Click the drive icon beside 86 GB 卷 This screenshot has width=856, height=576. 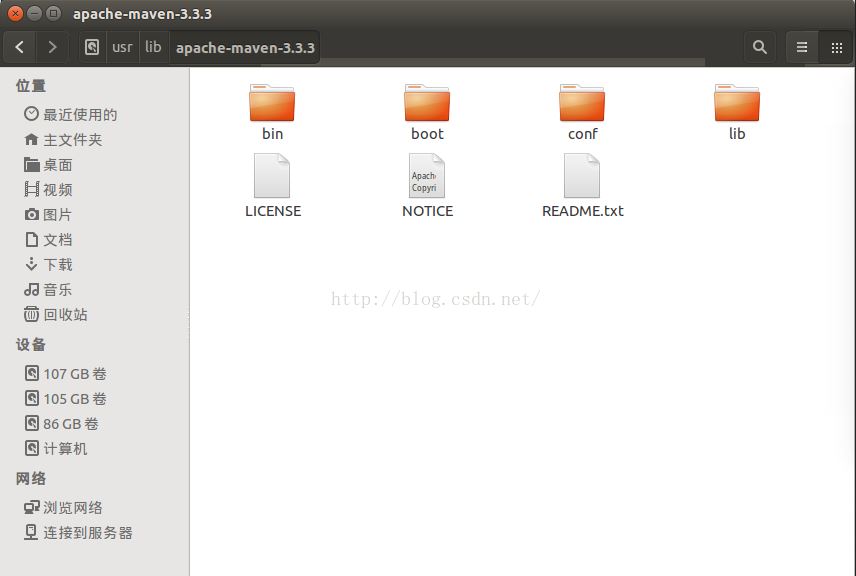pos(32,423)
